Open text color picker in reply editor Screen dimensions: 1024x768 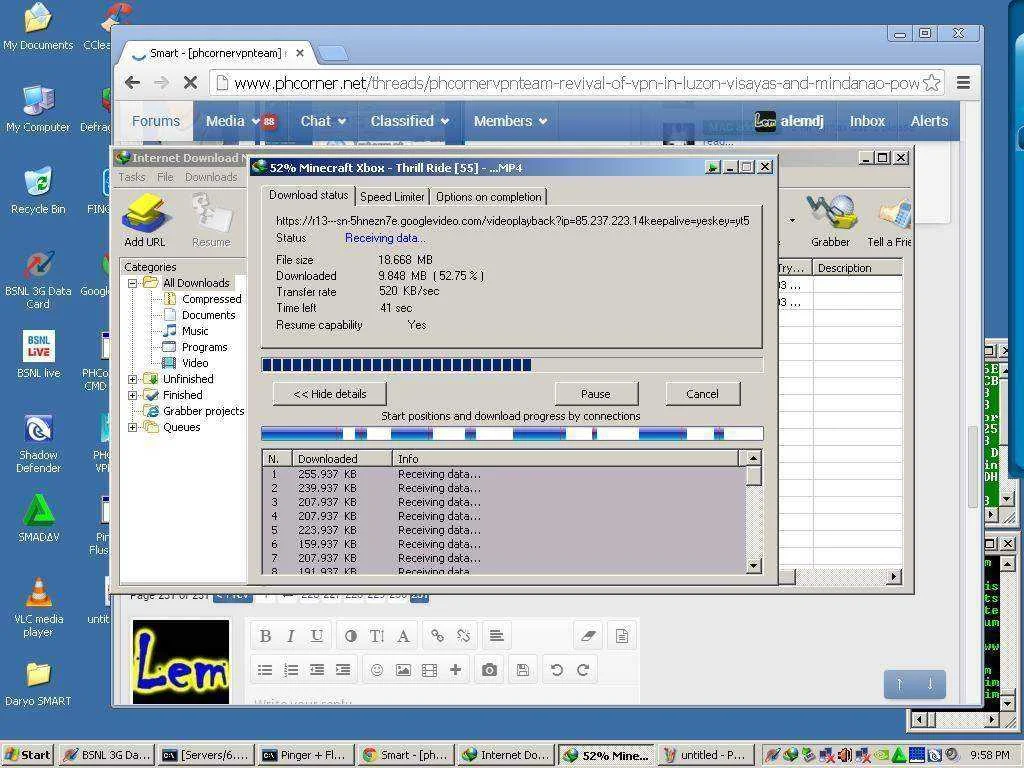tap(351, 635)
